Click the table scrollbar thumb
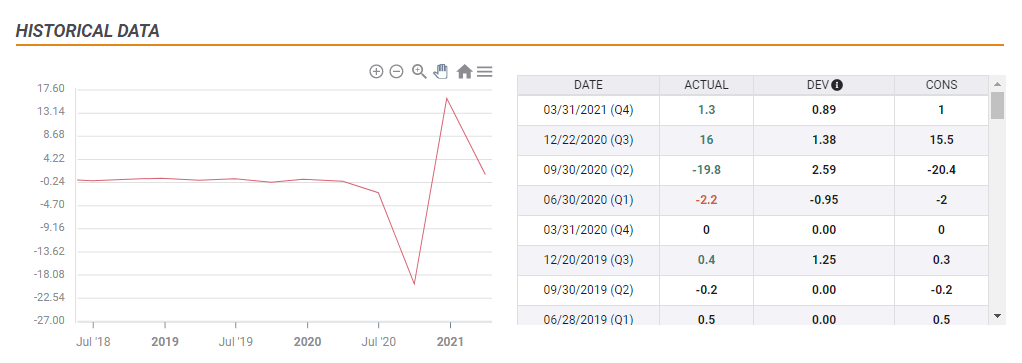 click(997, 106)
